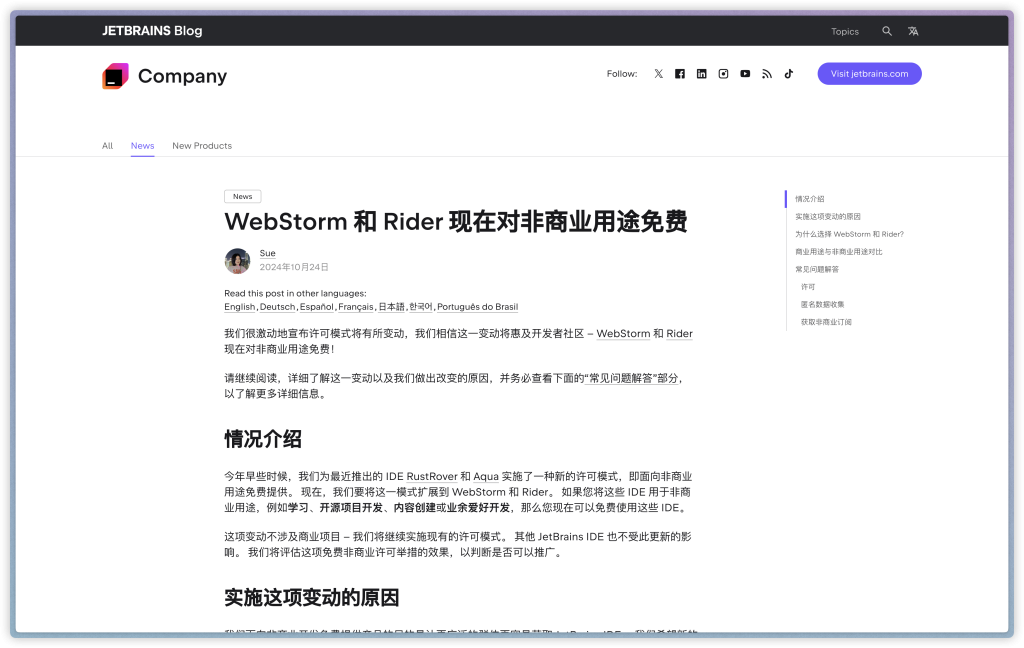Jump to 常见问题解答 in table of contents
Image resolution: width=1024 pixels, height=648 pixels.
pyautogui.click(x=817, y=269)
